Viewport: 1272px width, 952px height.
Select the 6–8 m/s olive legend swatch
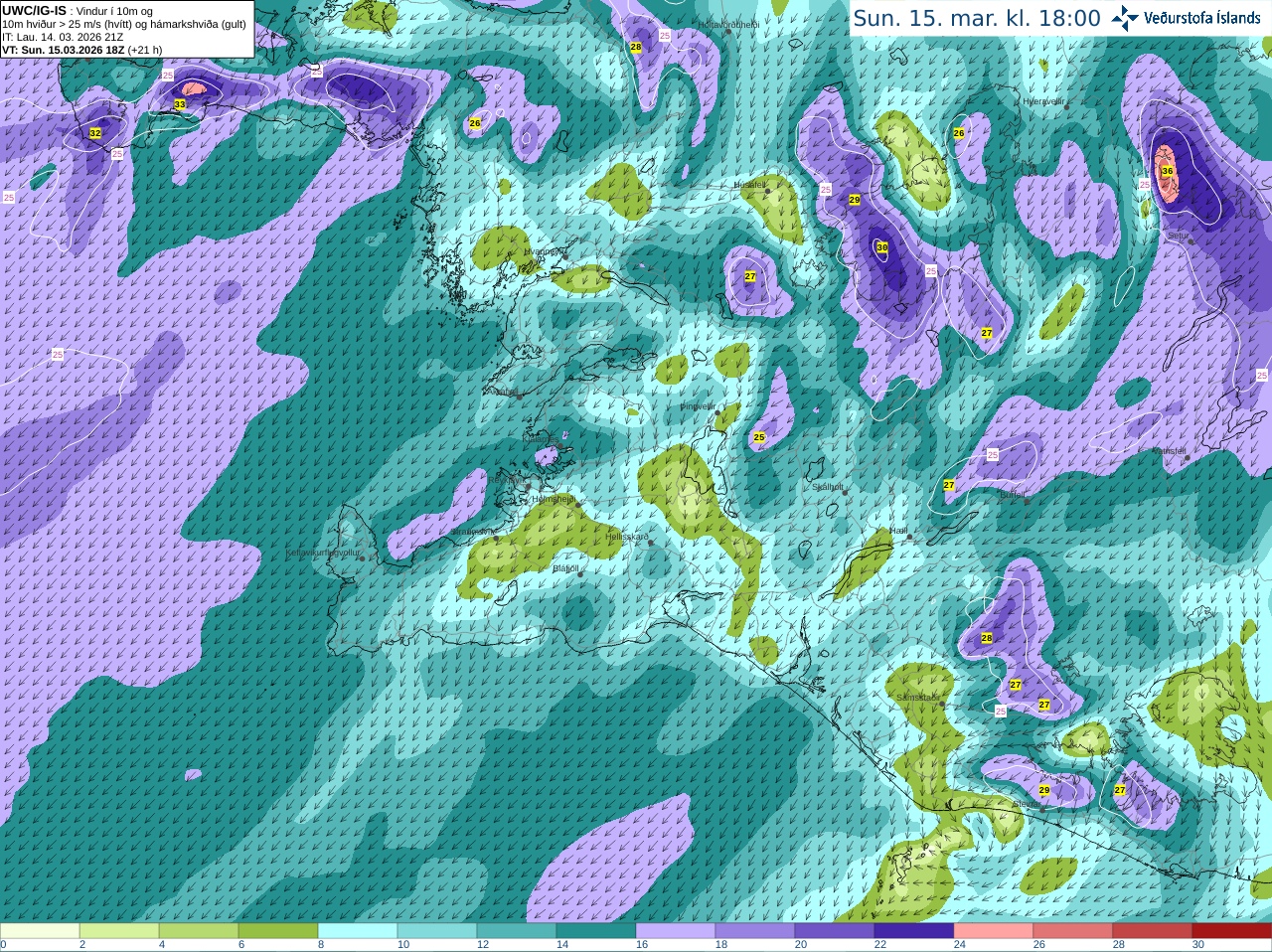tap(278, 931)
